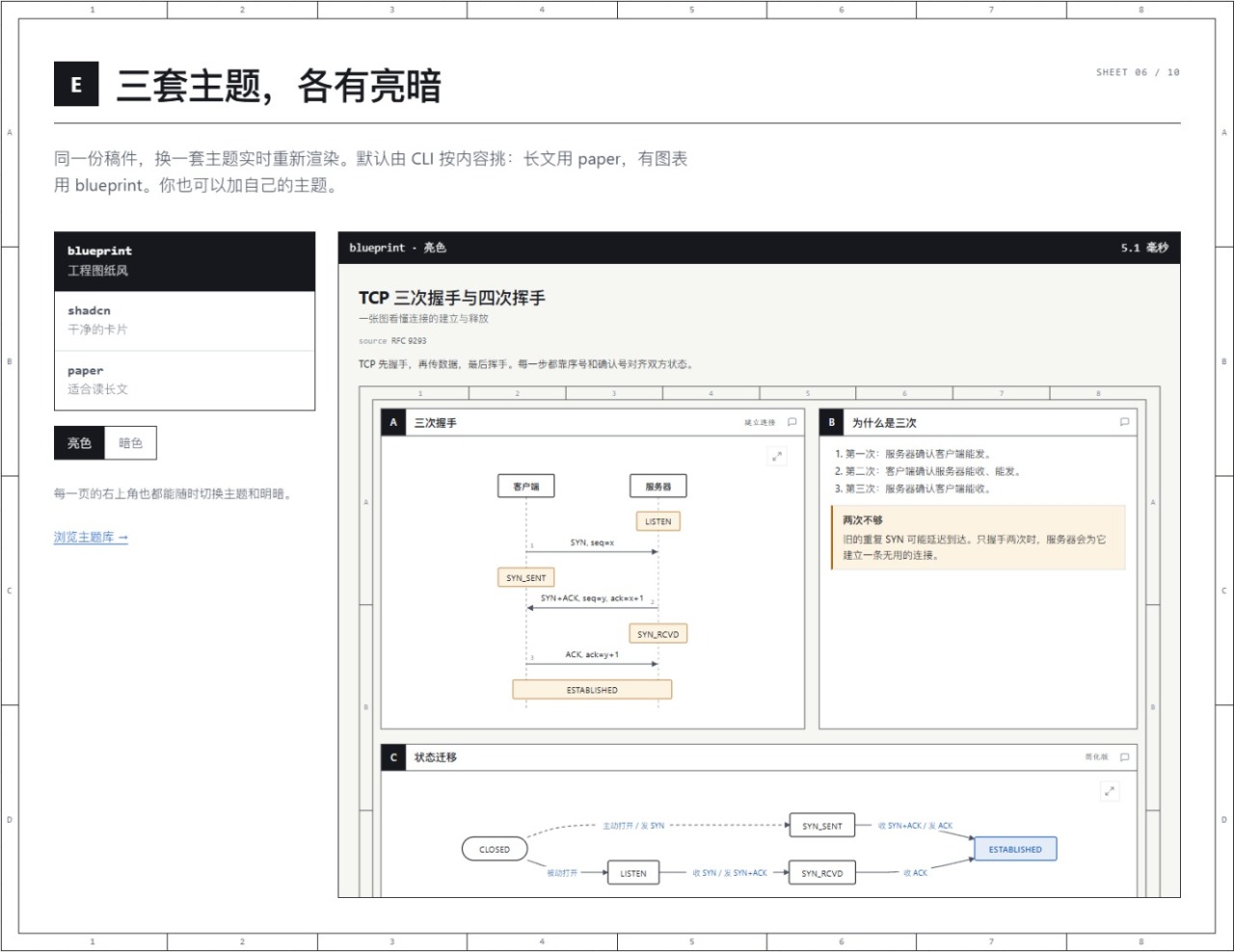Click the TCP 三次握手与四次挥手 title
The height and width of the screenshot is (952, 1234).
pyautogui.click(x=452, y=298)
